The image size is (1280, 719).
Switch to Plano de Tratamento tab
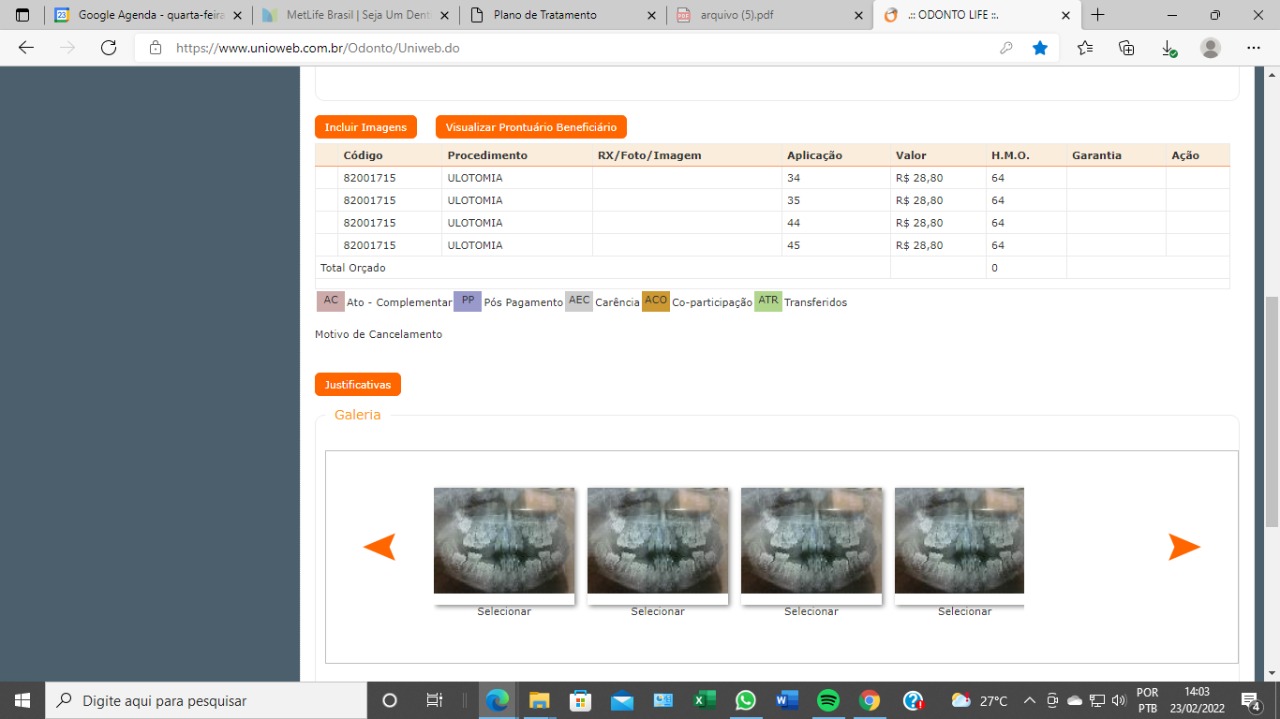[x=563, y=15]
